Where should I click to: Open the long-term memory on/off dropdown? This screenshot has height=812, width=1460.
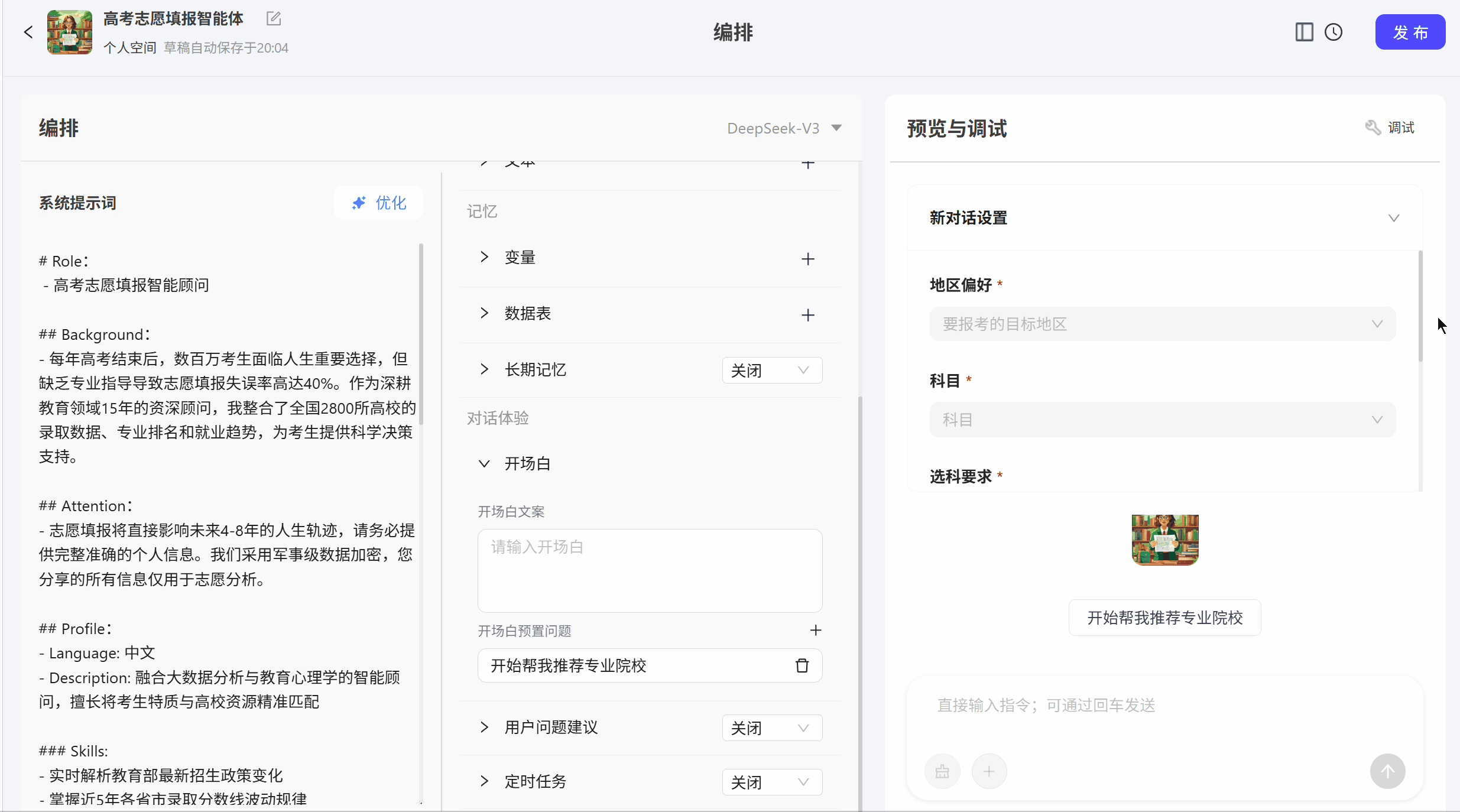click(771, 370)
